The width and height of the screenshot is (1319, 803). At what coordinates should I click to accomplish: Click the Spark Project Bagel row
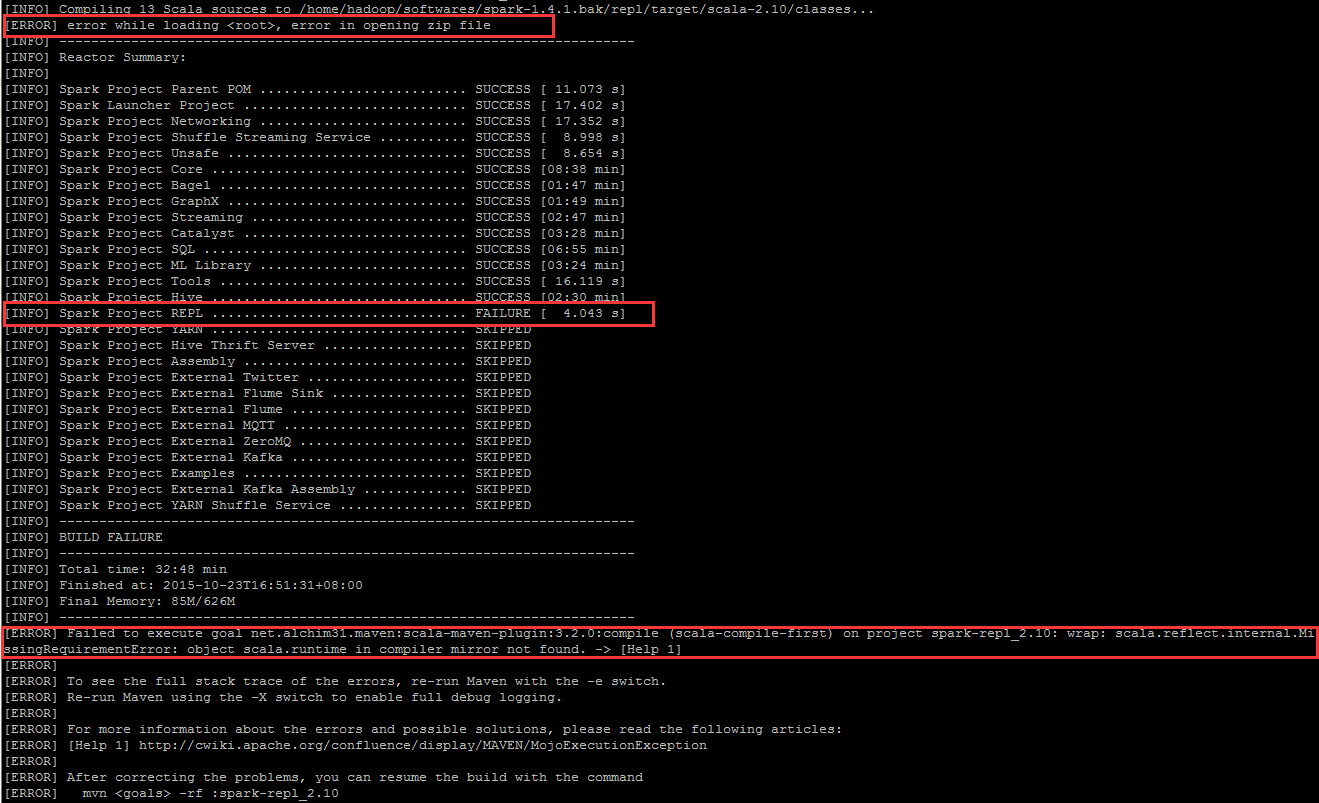pyautogui.click(x=315, y=185)
